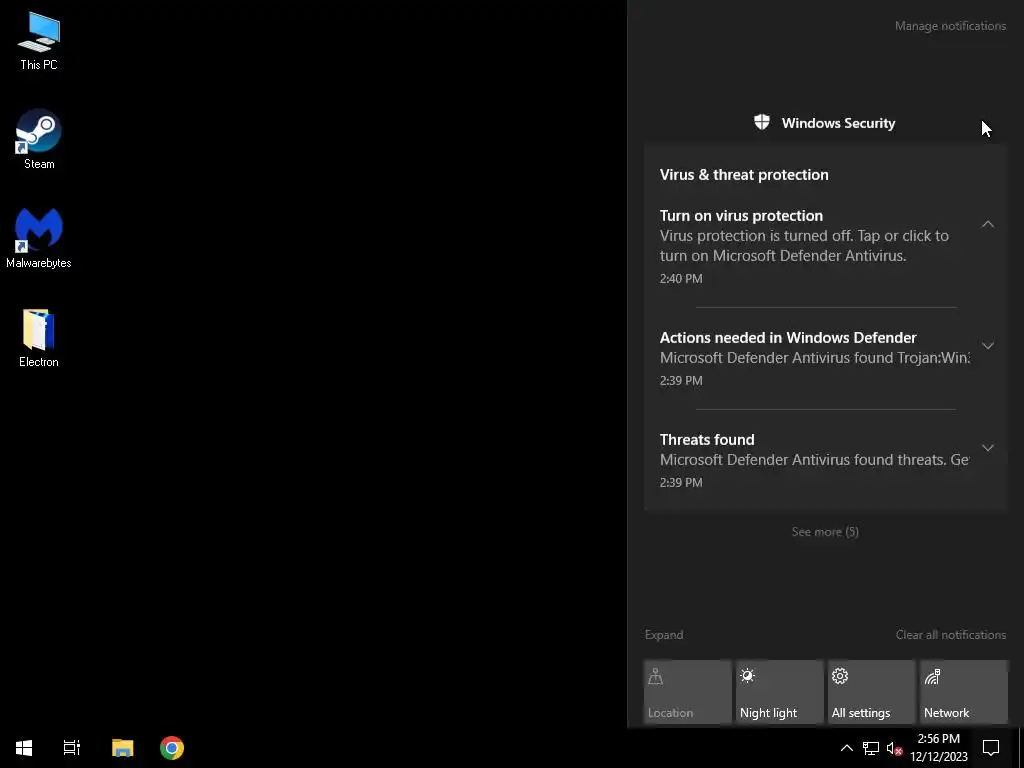The image size is (1024, 768).
Task: Click the network tray icon
Action: [871, 748]
